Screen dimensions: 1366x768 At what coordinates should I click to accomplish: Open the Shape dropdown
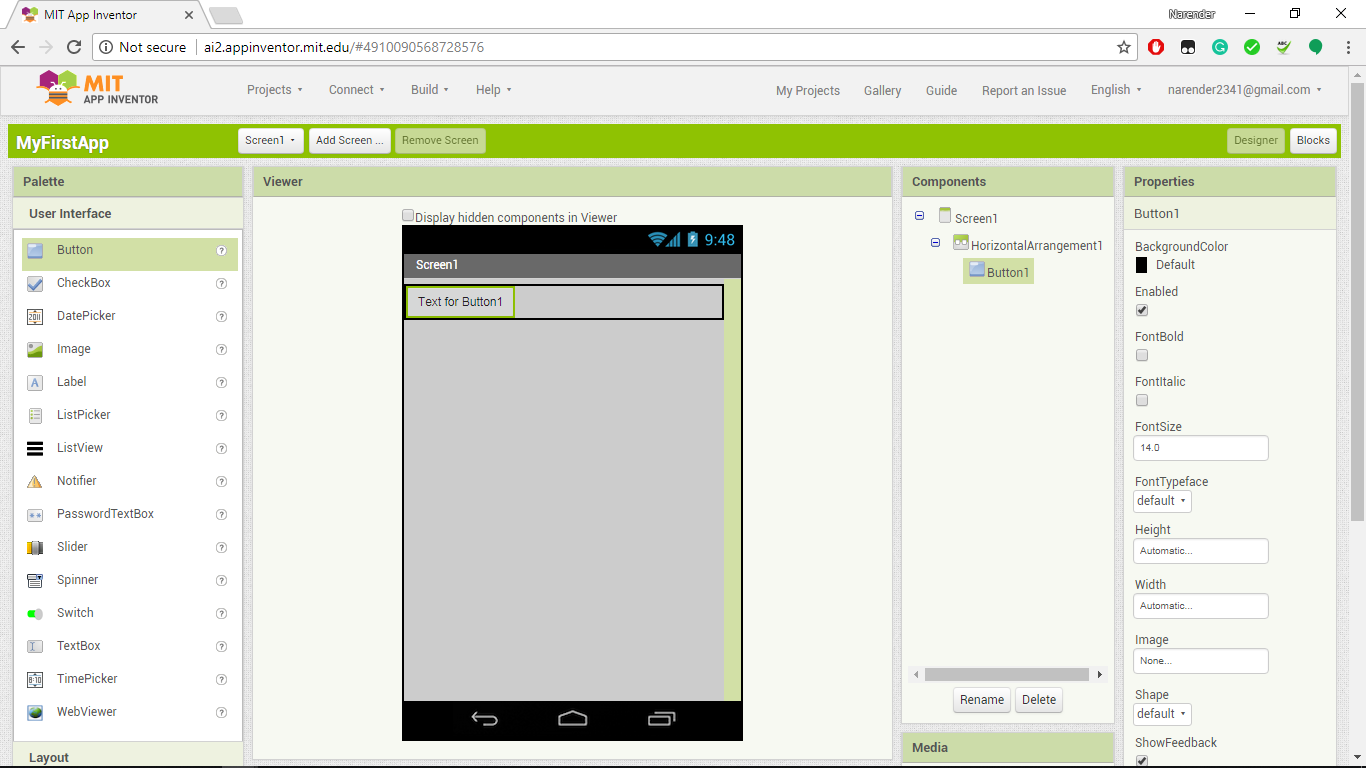click(1162, 714)
